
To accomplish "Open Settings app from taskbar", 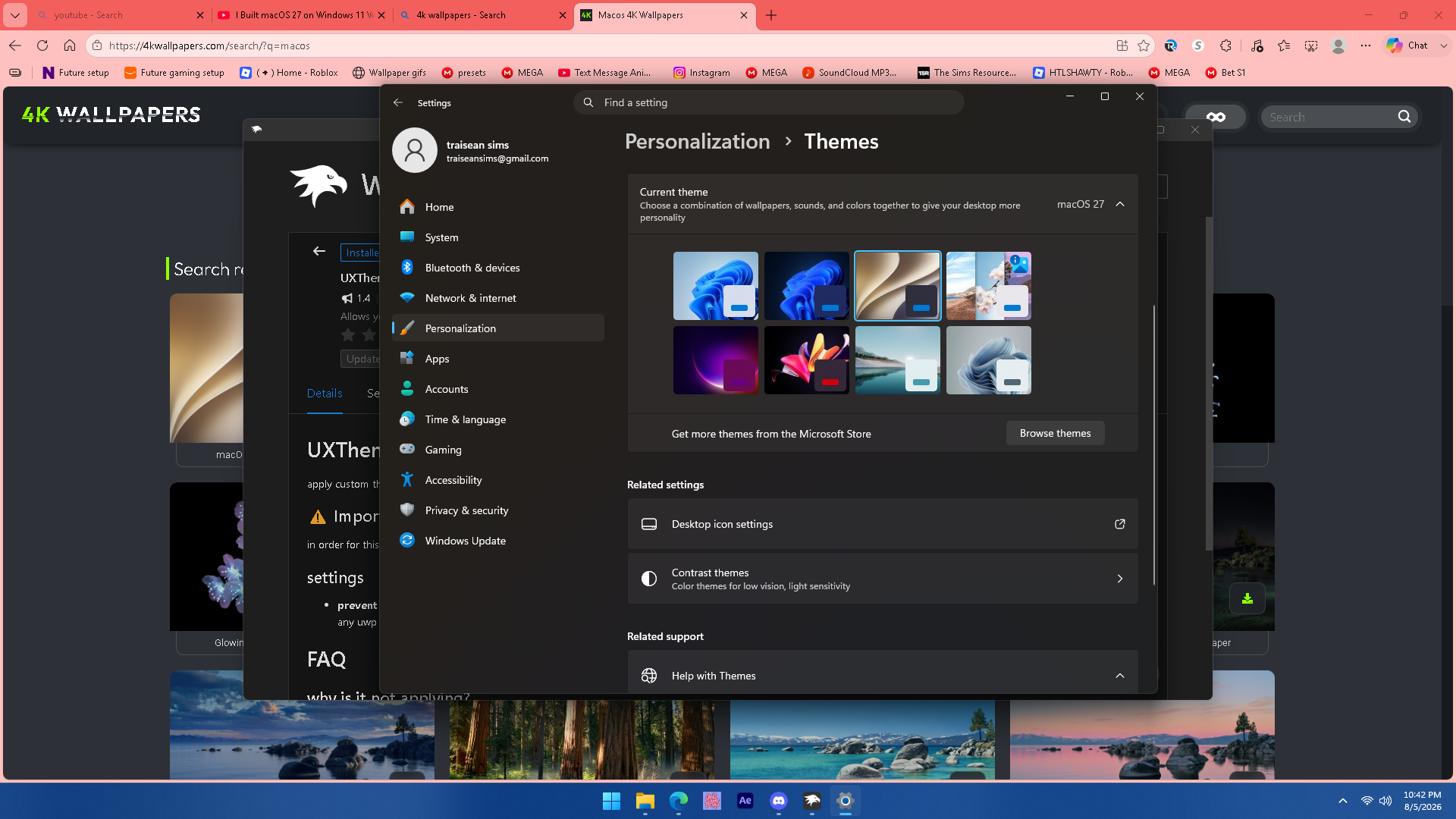I will [x=845, y=801].
